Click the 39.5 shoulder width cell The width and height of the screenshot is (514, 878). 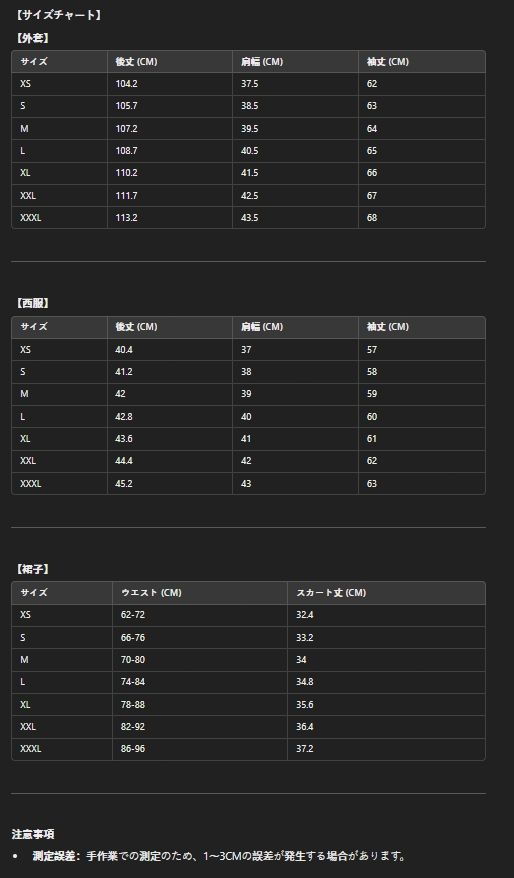(249, 129)
